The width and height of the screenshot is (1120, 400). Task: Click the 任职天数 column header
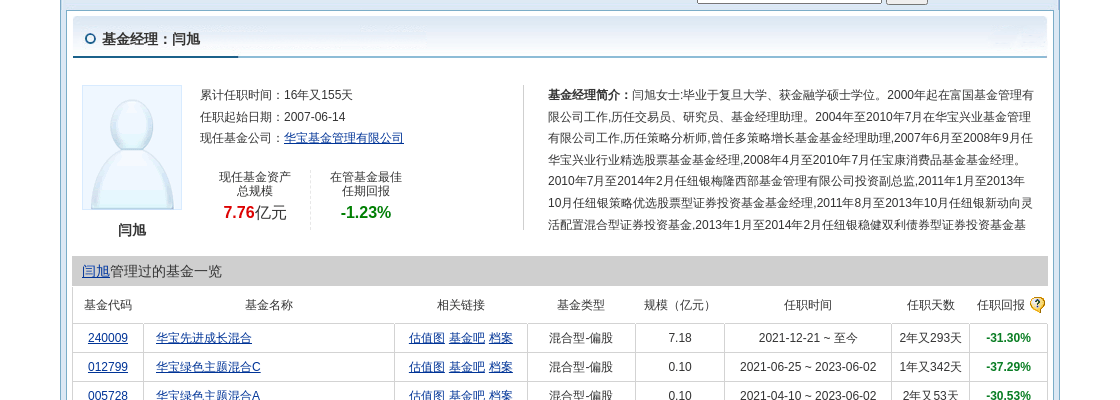(931, 305)
